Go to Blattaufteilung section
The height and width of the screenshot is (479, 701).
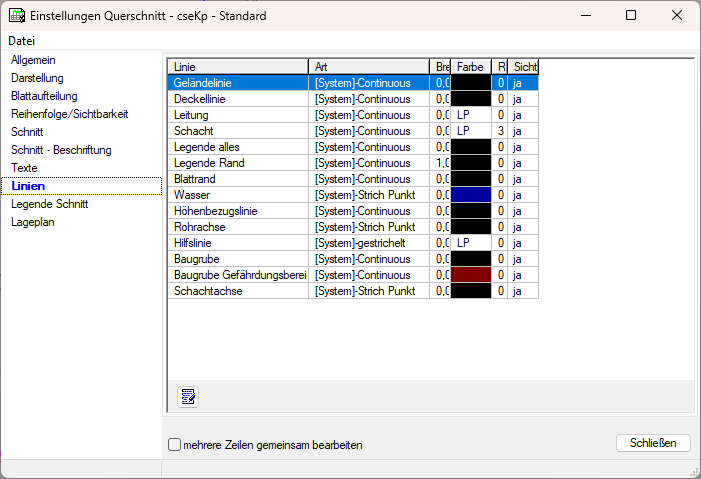(x=44, y=96)
